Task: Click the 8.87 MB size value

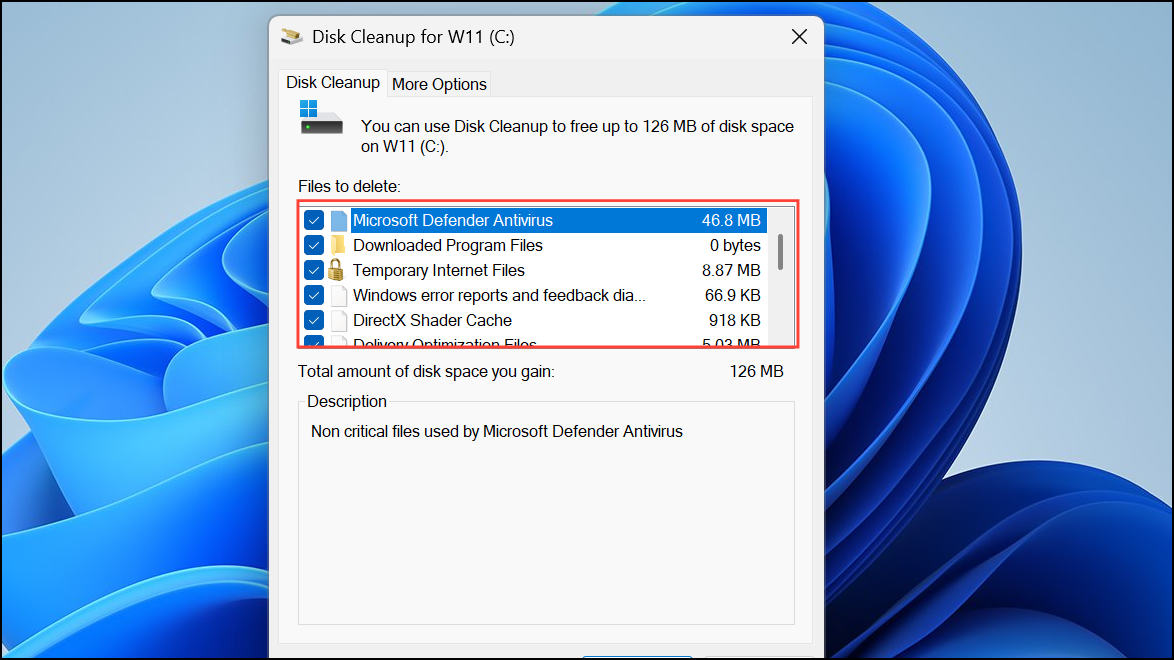Action: (731, 270)
